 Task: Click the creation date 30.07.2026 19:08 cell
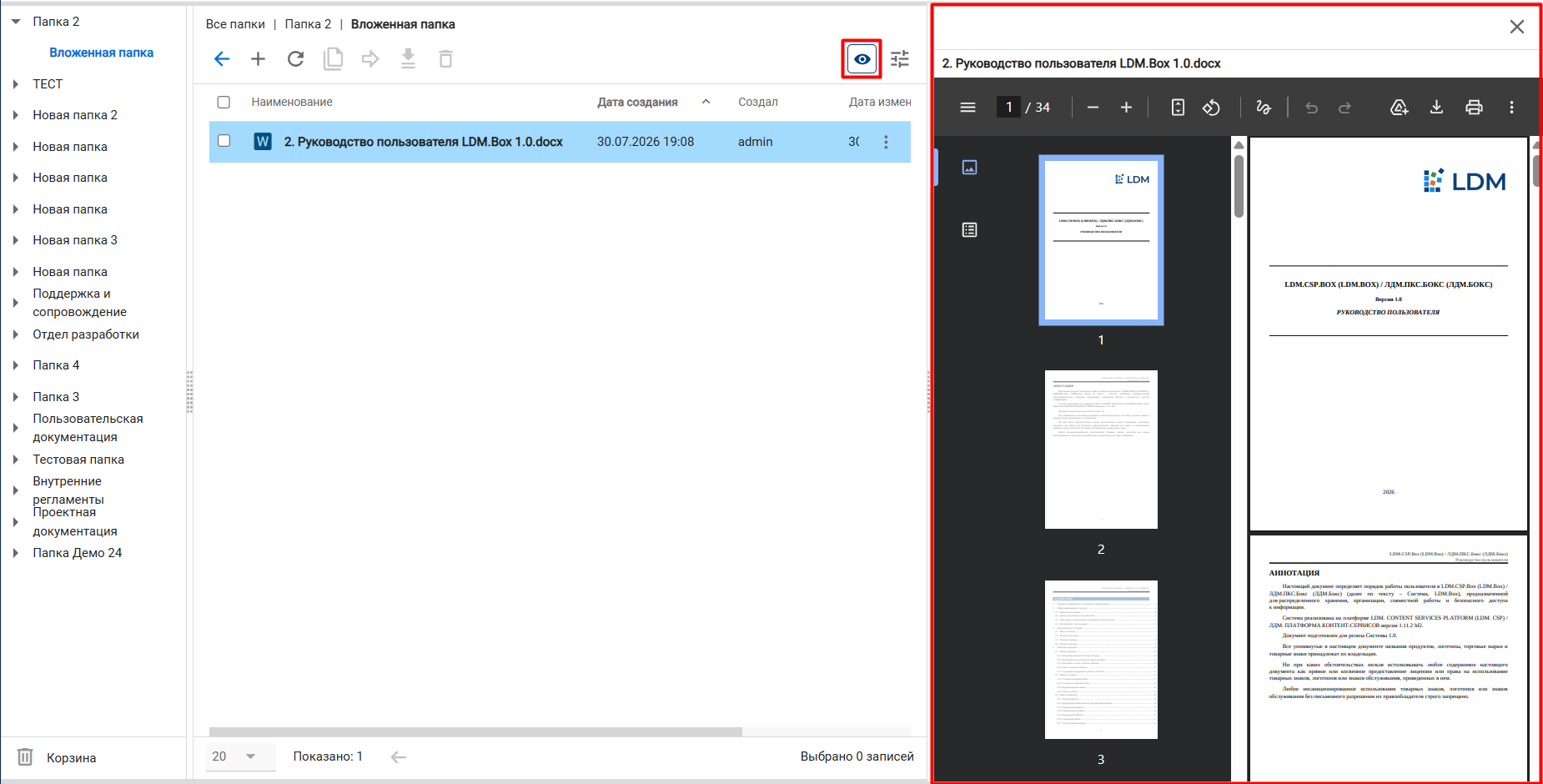(646, 142)
